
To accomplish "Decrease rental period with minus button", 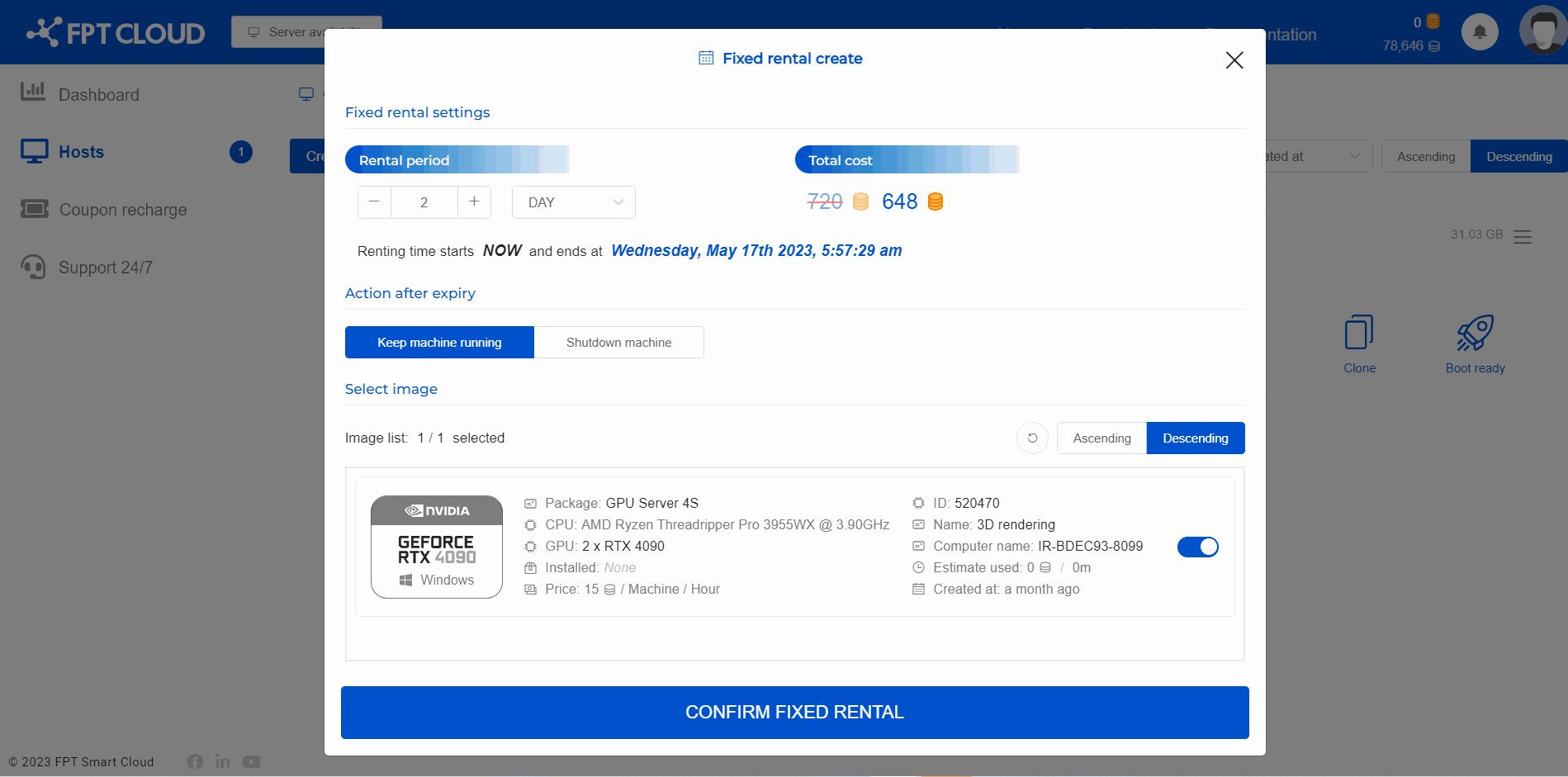I will 375,201.
